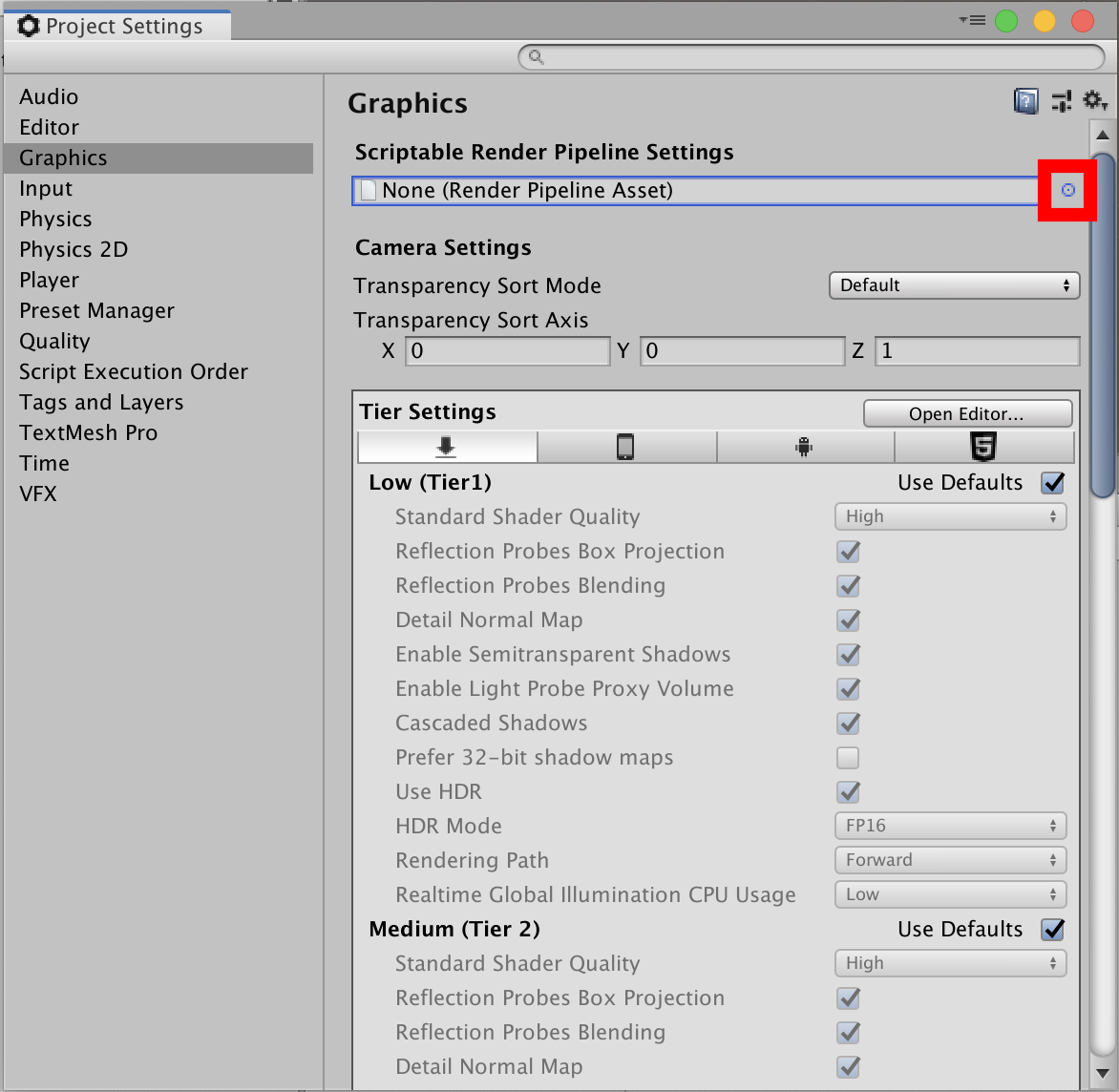Open the Transparency Sort Mode dropdown

tap(953, 285)
